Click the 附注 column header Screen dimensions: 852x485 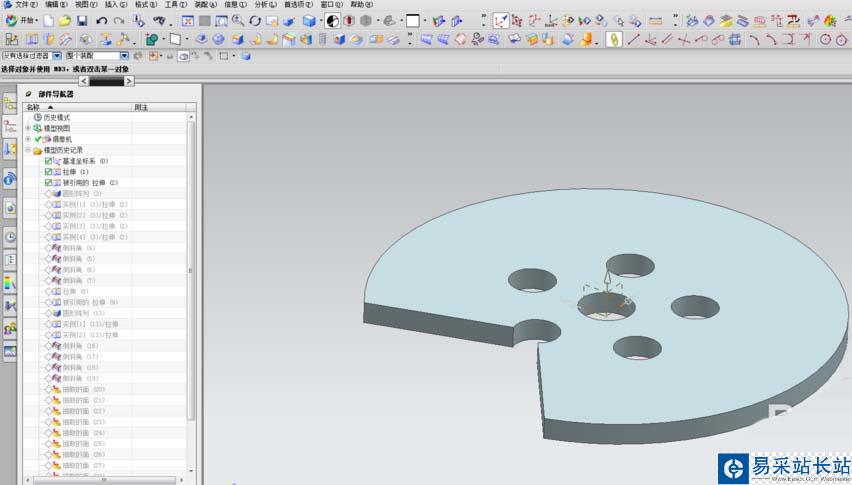(159, 107)
